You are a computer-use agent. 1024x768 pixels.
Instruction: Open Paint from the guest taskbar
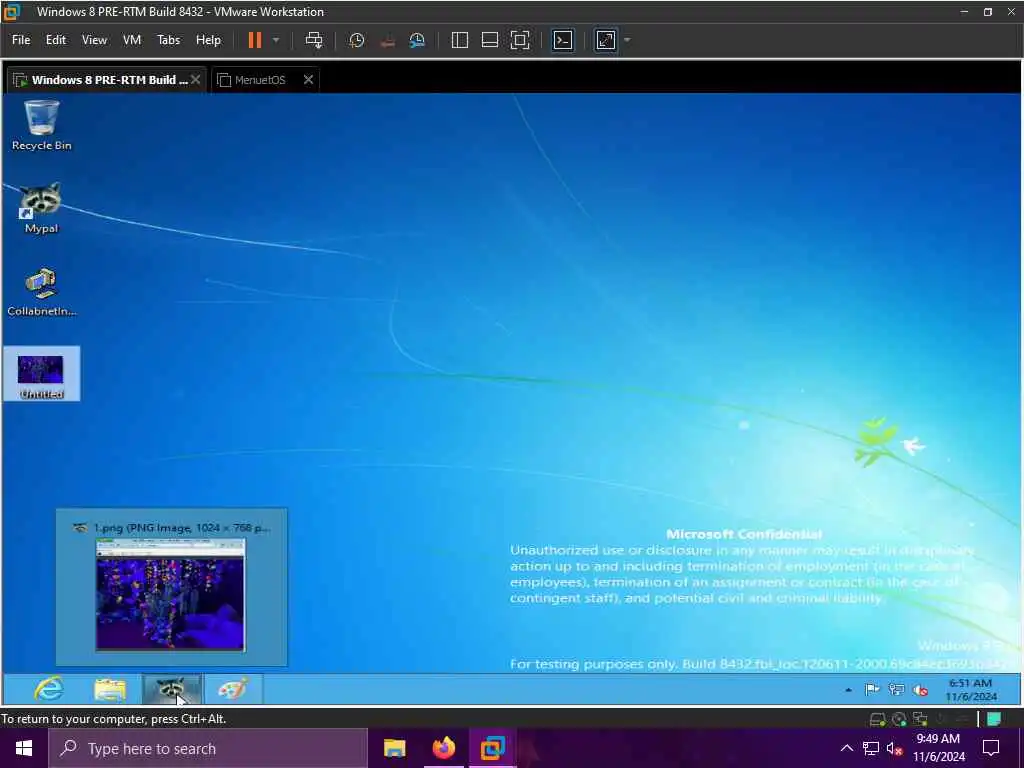tap(233, 689)
